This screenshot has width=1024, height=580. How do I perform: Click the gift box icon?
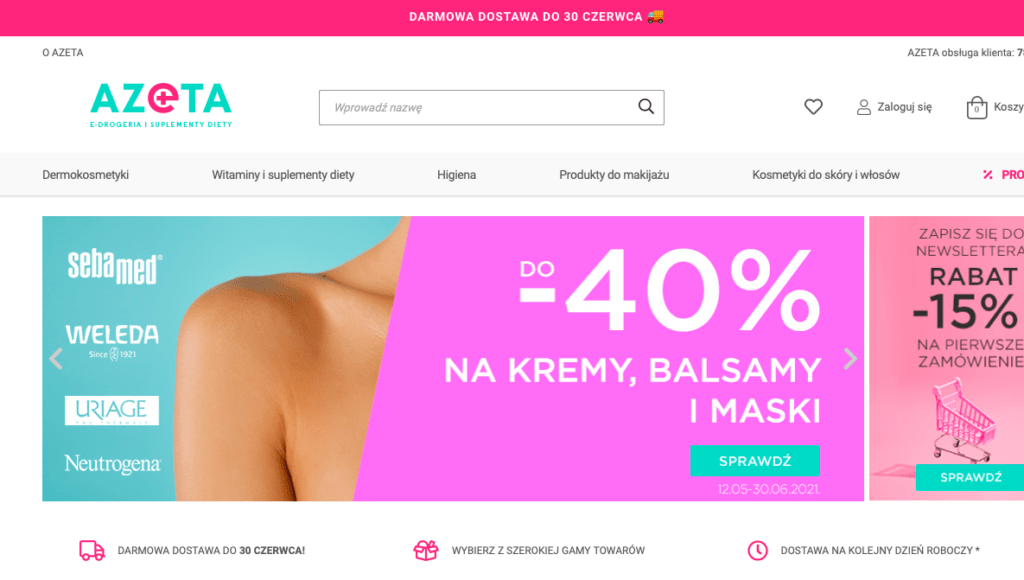pyautogui.click(x=426, y=551)
